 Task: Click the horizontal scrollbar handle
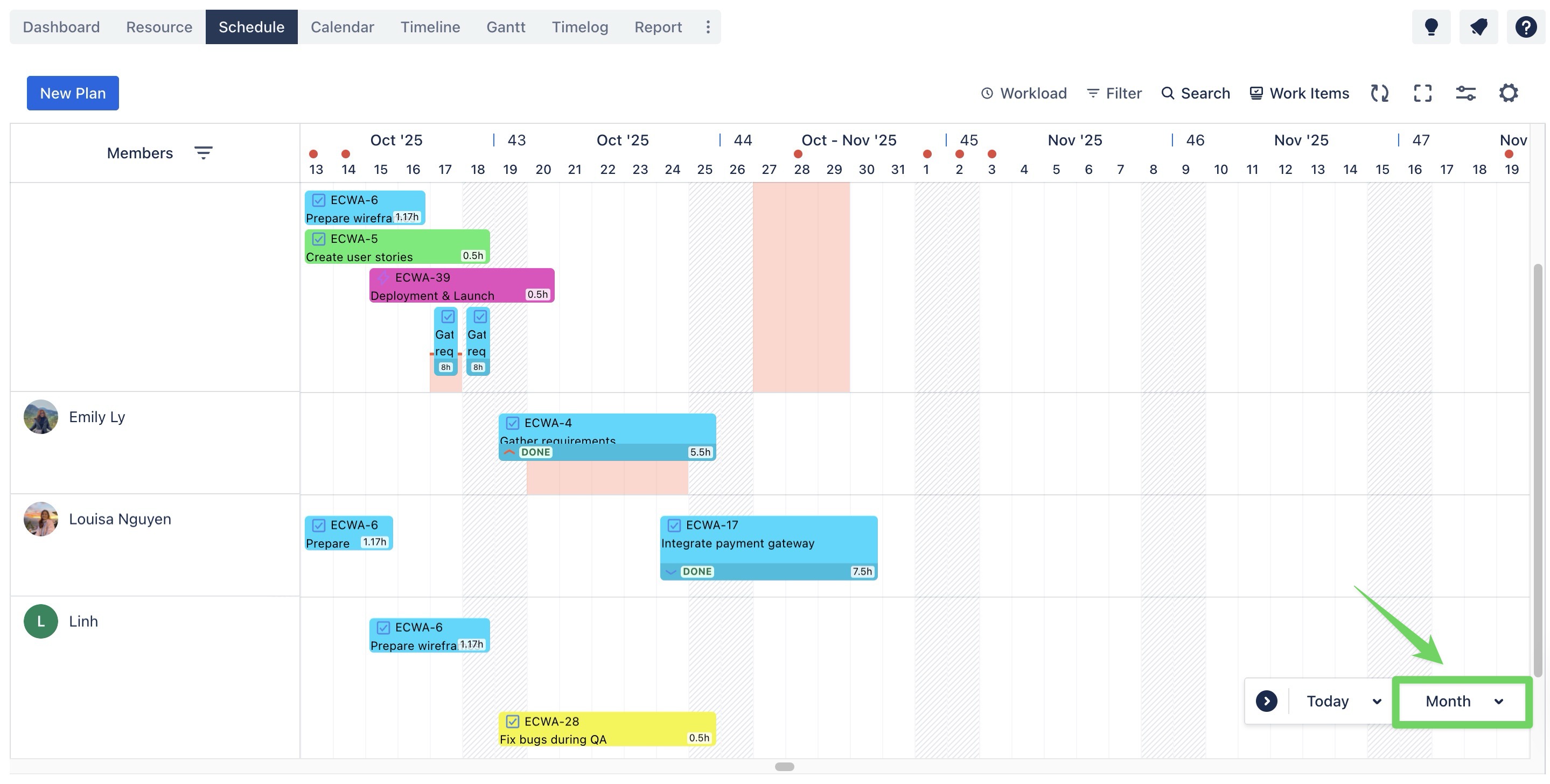point(784,767)
